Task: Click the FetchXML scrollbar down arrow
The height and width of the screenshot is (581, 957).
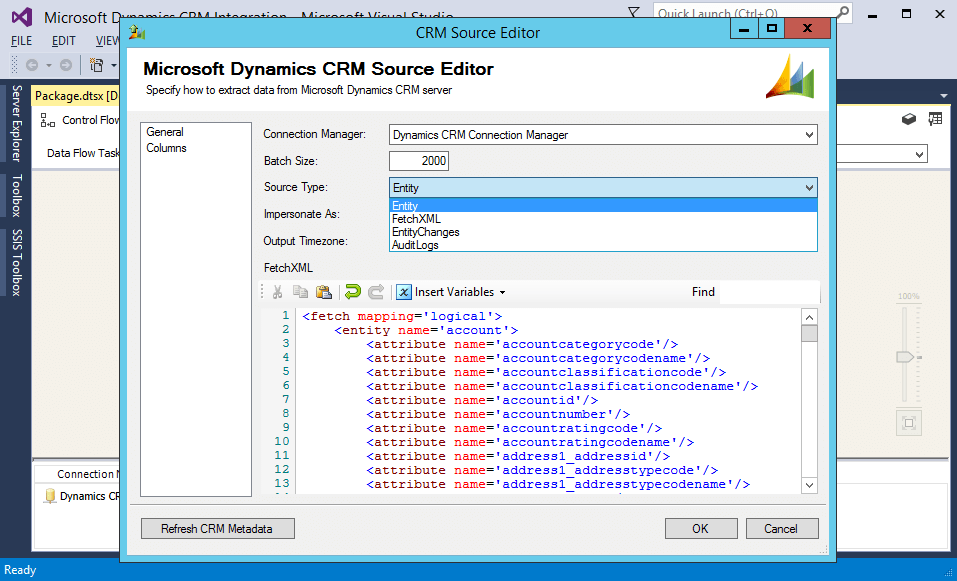Action: click(x=809, y=485)
